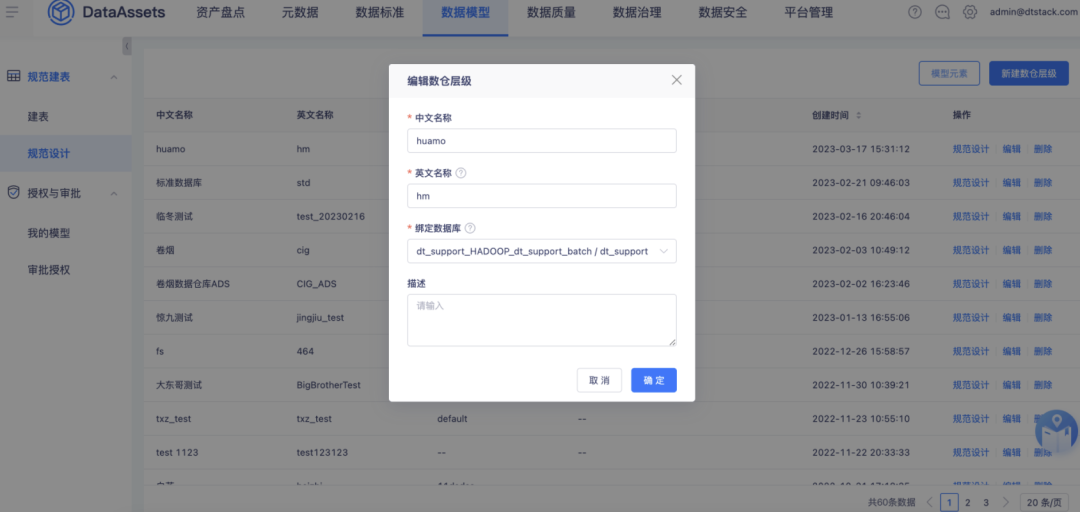Go to the previous page arrow
1080x512 pixels.
pyautogui.click(x=929, y=502)
